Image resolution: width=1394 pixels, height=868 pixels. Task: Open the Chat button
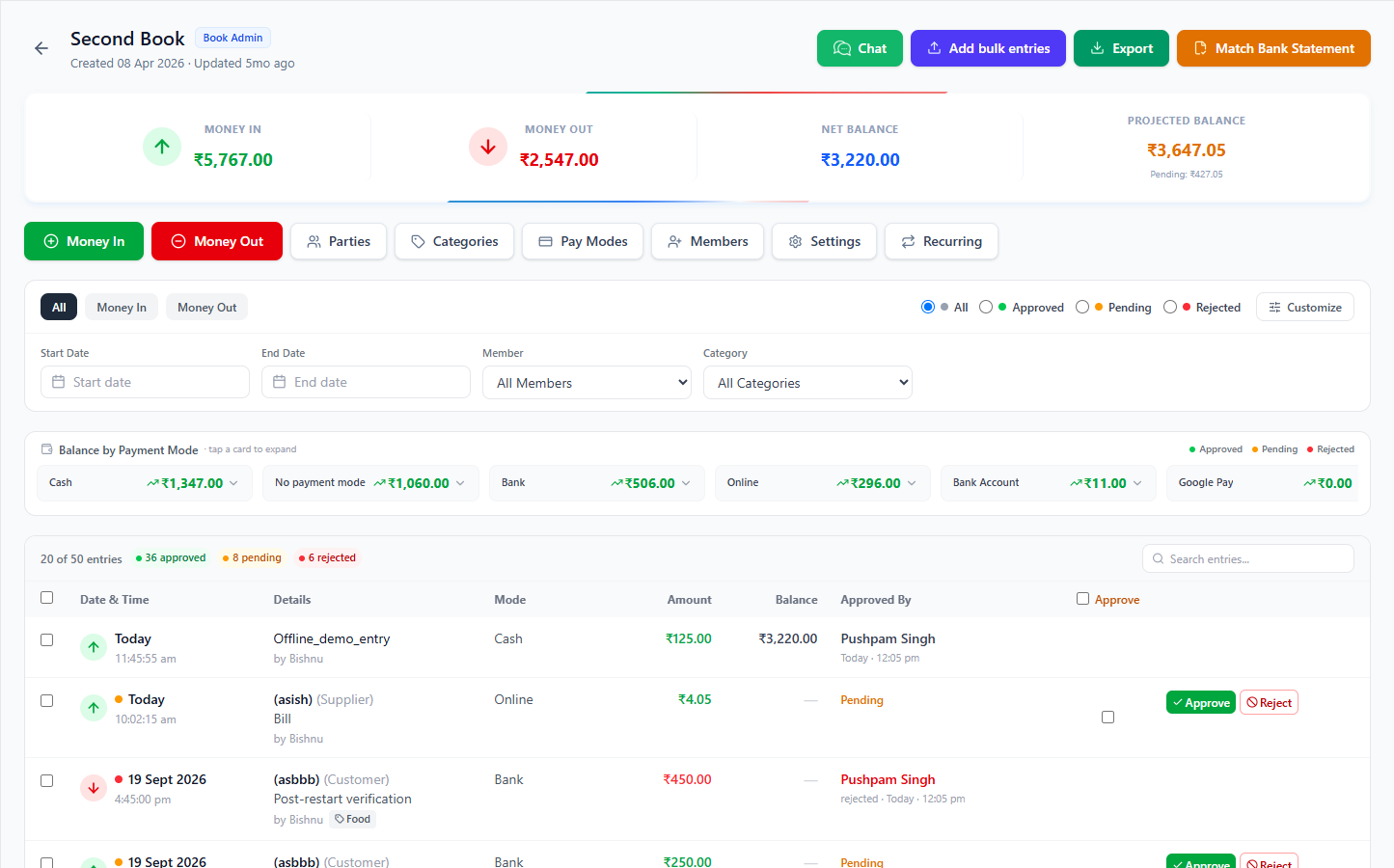pyautogui.click(x=860, y=48)
